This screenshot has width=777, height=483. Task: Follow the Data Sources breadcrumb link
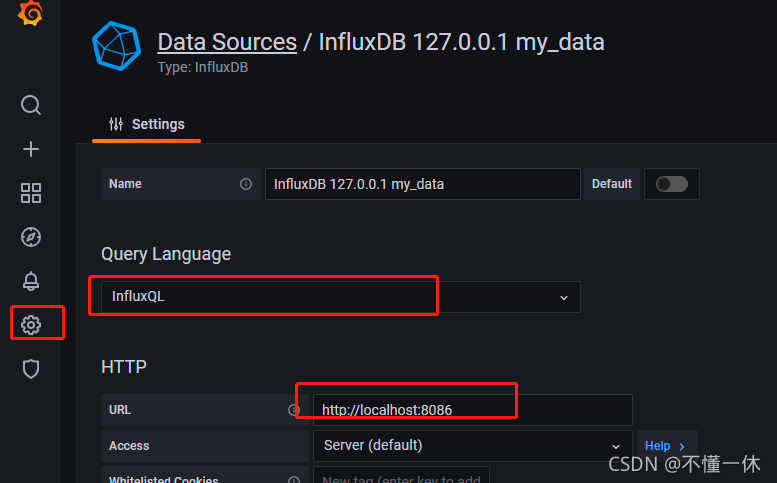(x=227, y=42)
